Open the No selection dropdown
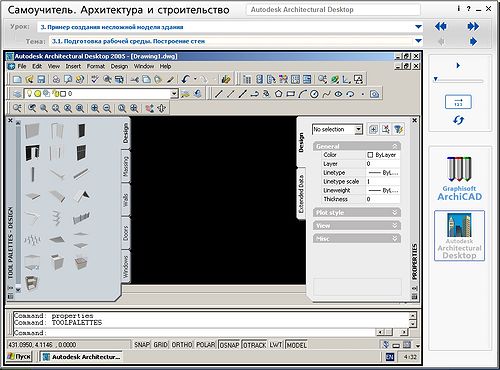This screenshot has height=370, width=500. (358, 129)
